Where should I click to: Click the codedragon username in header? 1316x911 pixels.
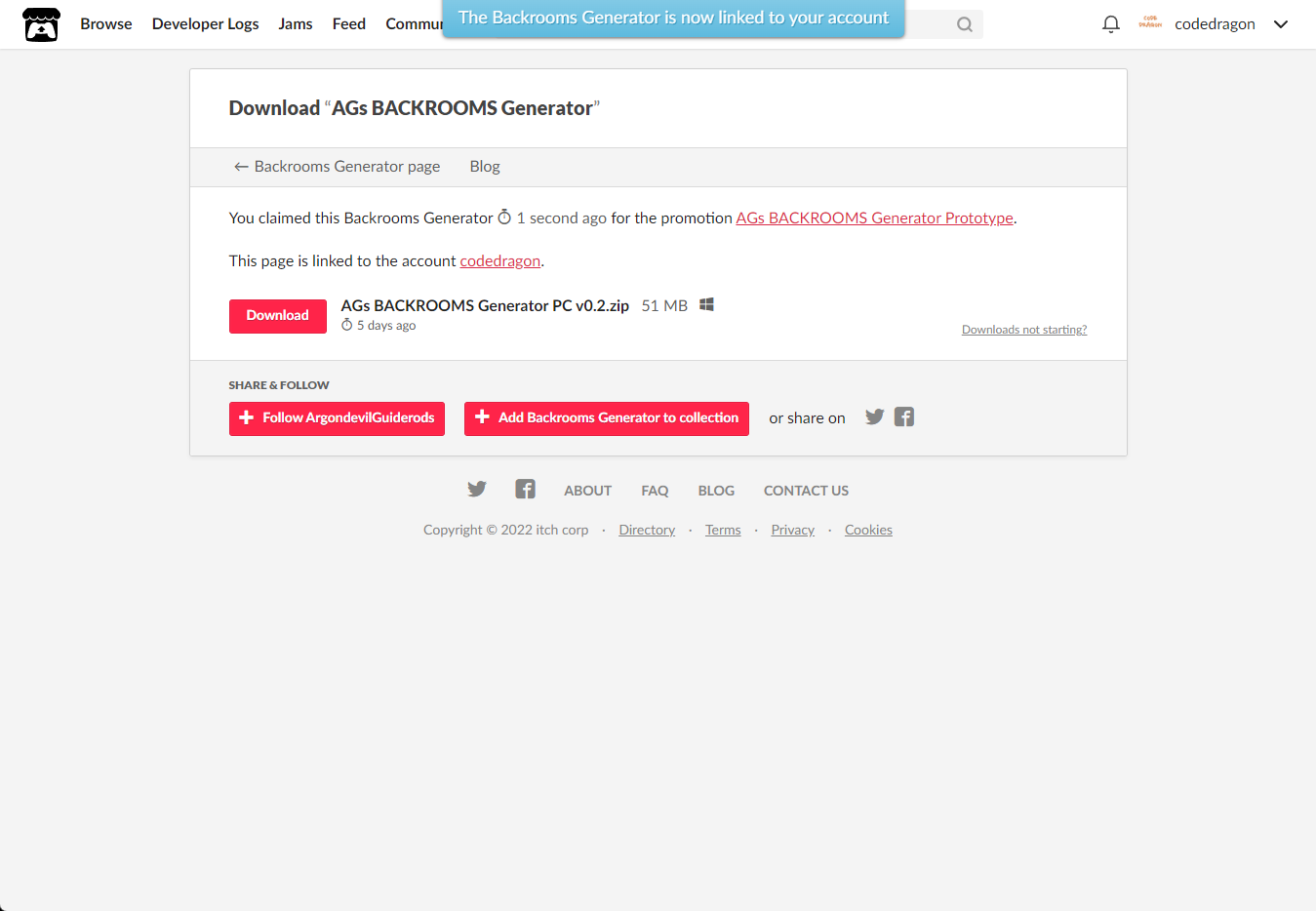pyautogui.click(x=1215, y=24)
